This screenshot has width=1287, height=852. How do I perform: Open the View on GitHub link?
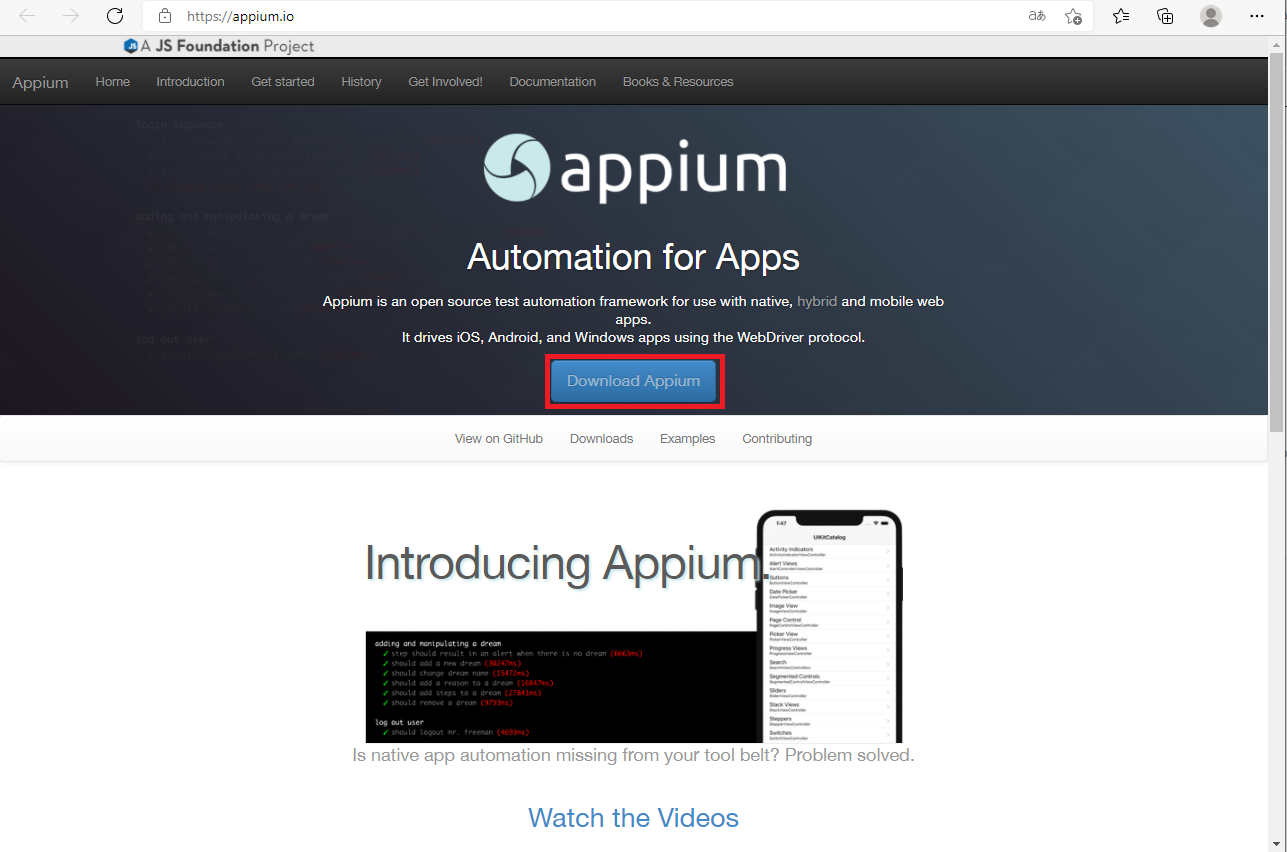point(499,439)
